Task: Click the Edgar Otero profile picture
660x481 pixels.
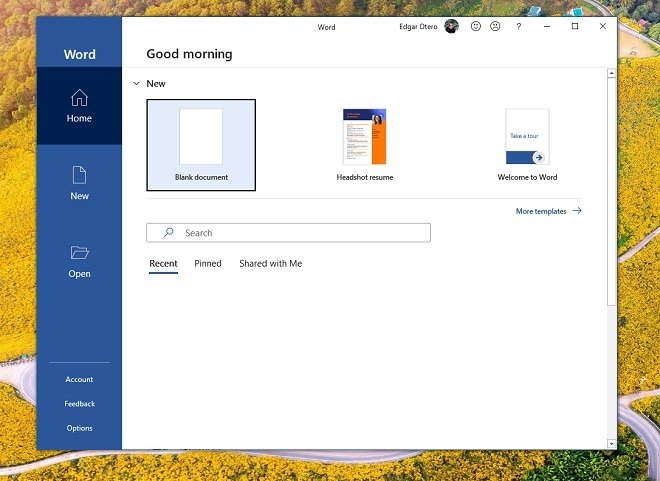Action: click(451, 27)
